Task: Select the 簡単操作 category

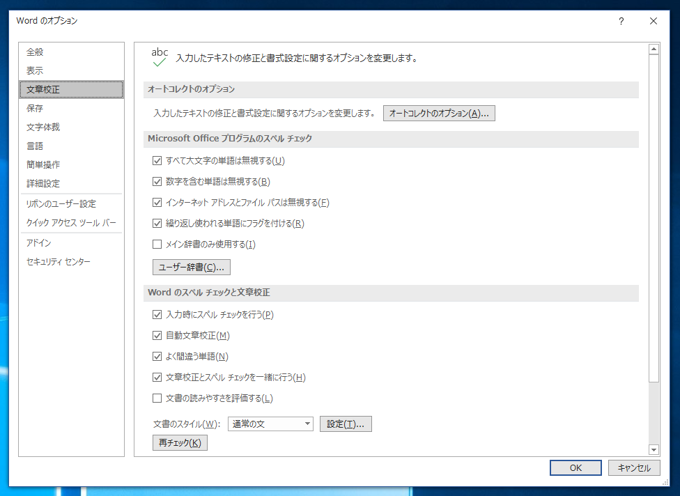Action: [x=71, y=165]
